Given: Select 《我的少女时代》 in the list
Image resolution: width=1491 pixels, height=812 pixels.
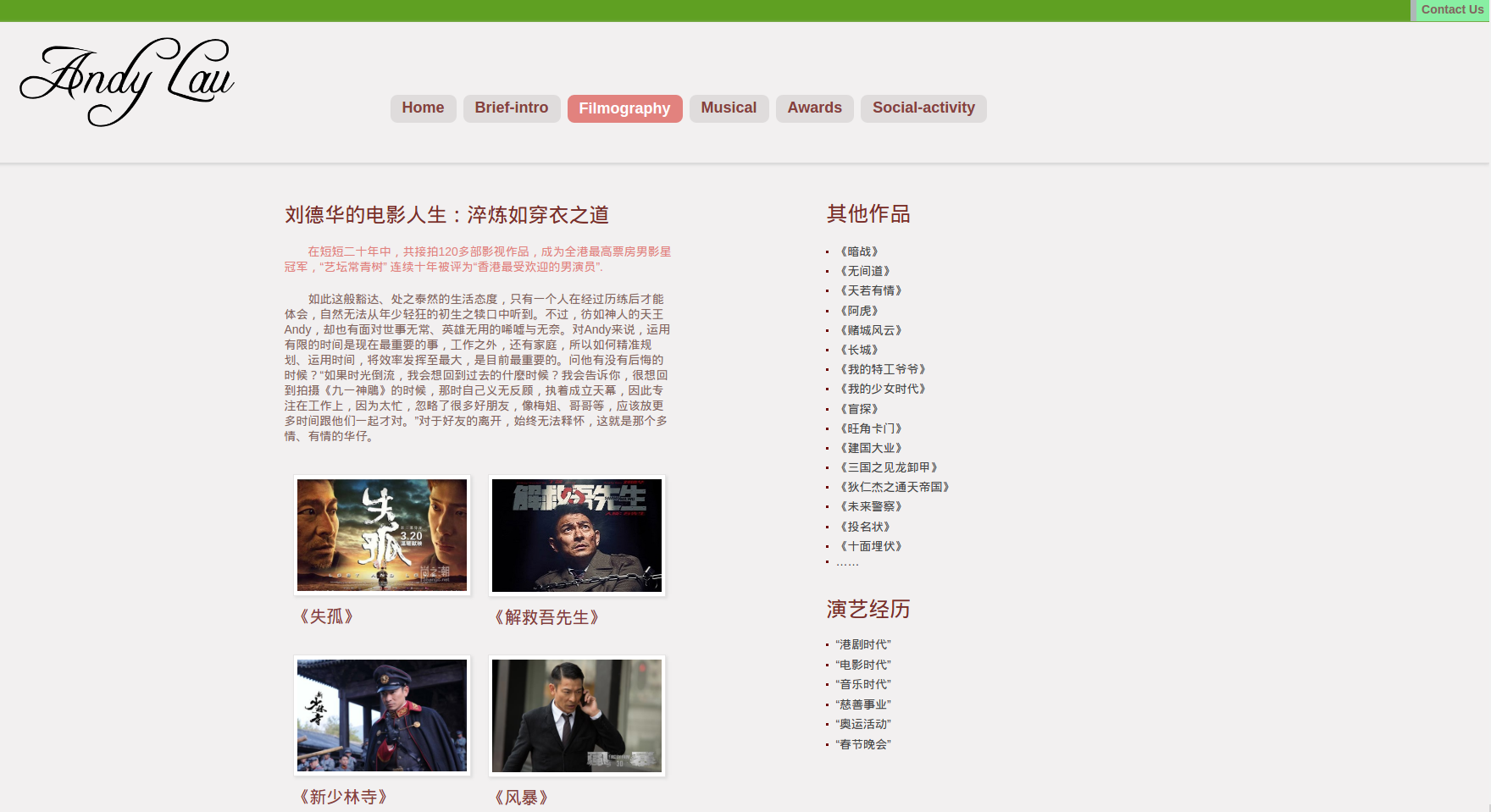Looking at the screenshot, I should click(884, 389).
